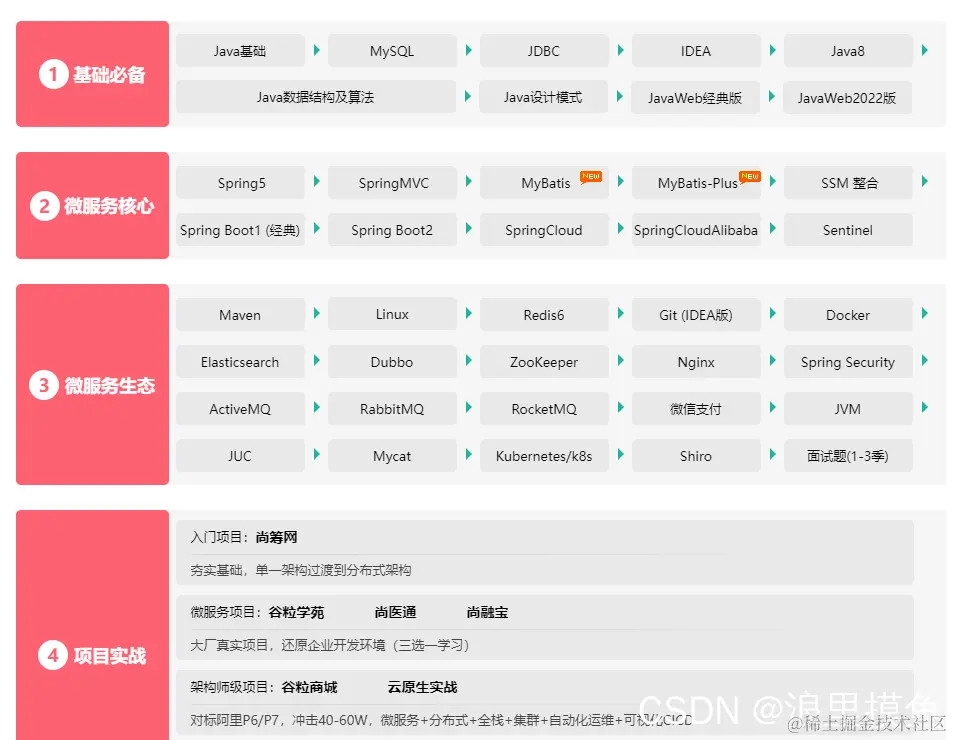Open the SpringMVC course
This screenshot has width=953, height=740.
(392, 183)
